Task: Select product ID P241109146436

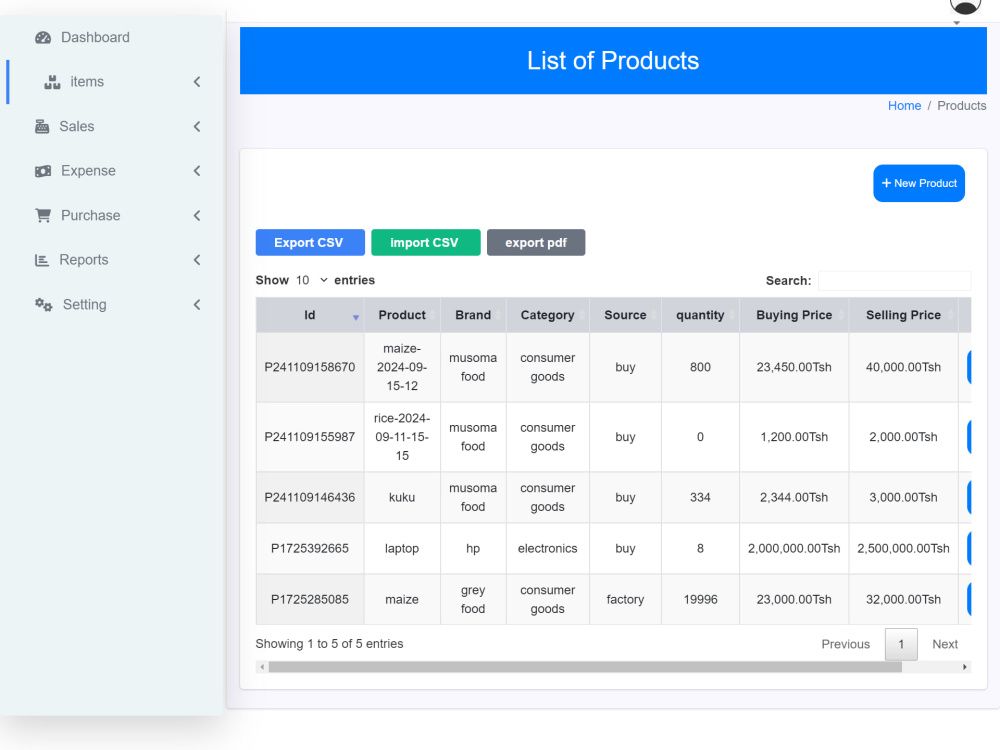Action: coord(310,497)
